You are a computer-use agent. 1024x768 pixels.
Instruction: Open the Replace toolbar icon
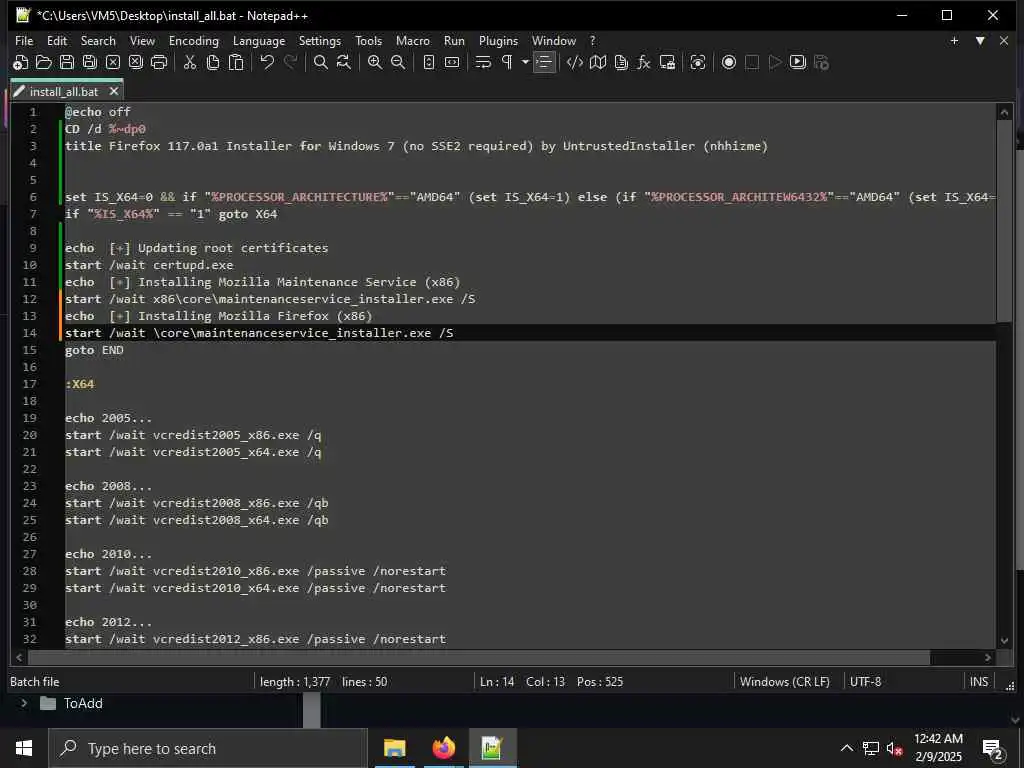coord(344,63)
